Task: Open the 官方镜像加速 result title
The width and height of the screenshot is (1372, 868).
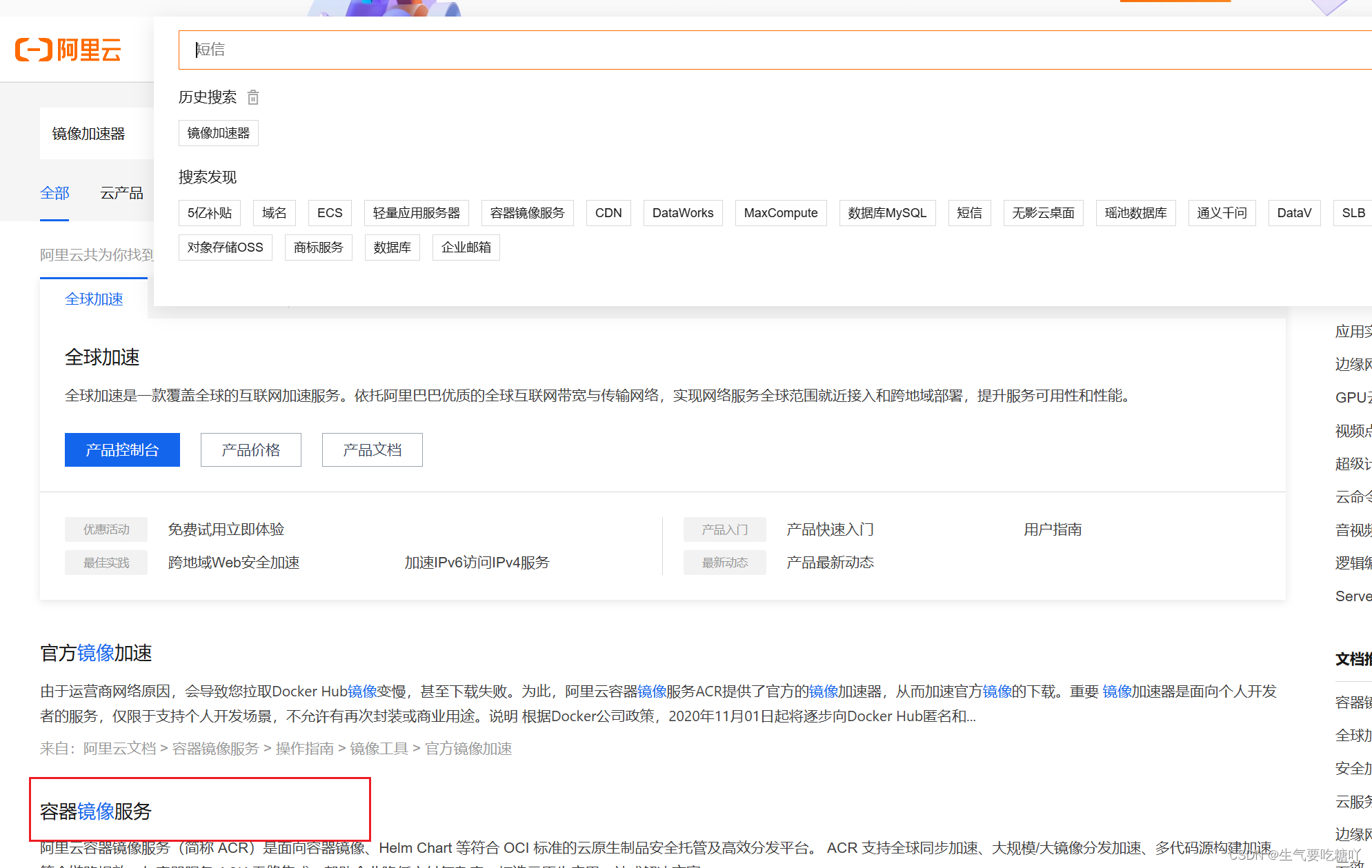Action: [x=96, y=653]
